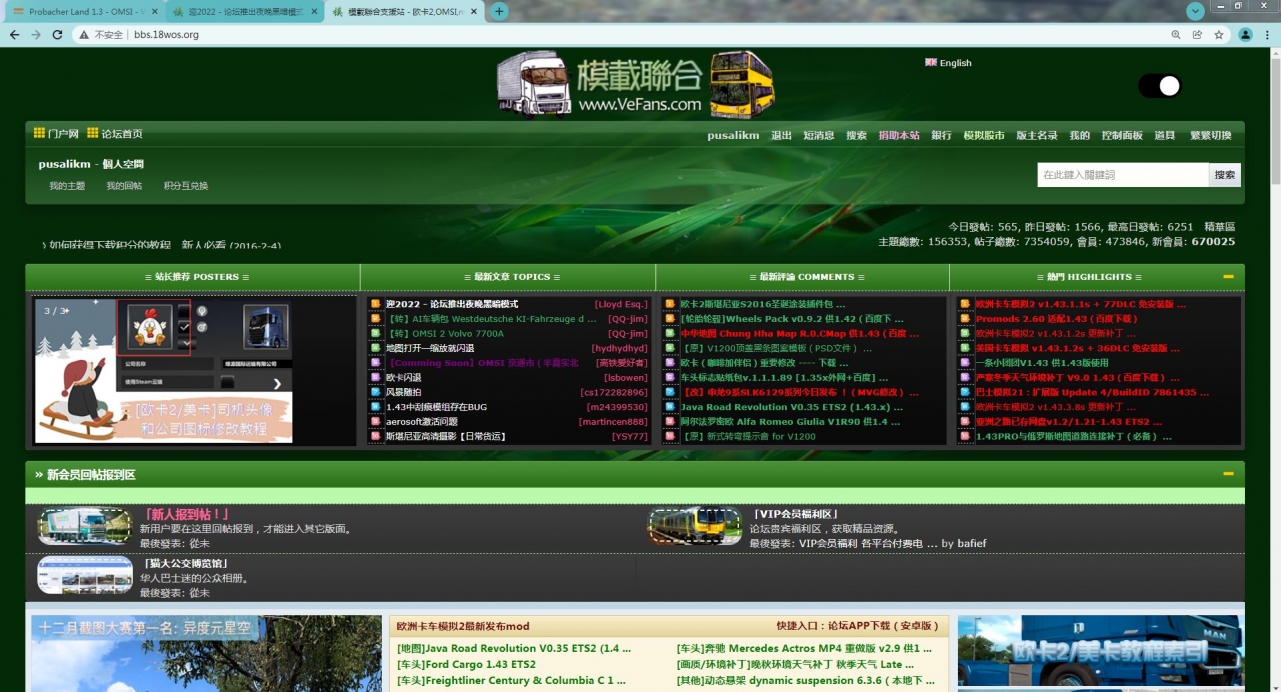This screenshot has height=692, width=1281.
Task: Switch language to English
Action: click(948, 62)
